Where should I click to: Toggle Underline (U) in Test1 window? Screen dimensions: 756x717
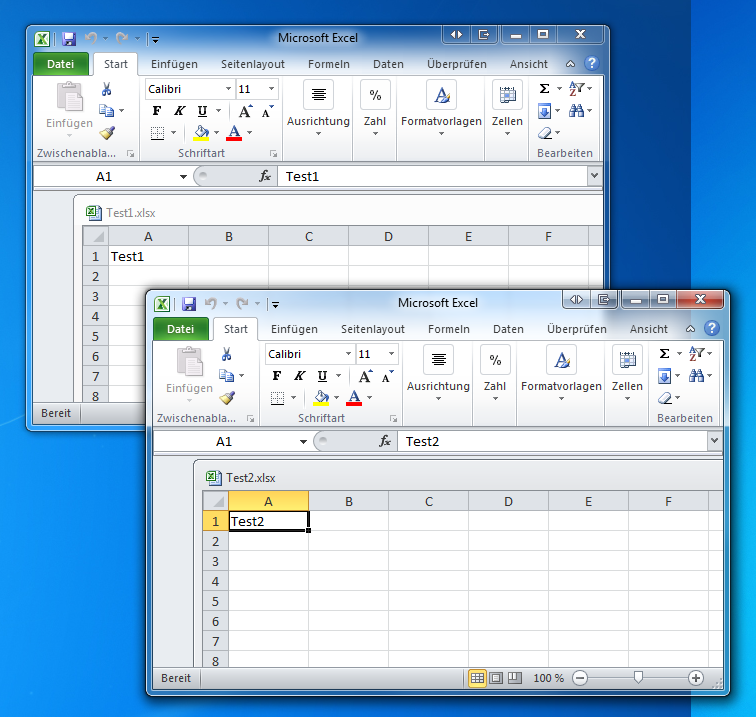click(x=202, y=111)
